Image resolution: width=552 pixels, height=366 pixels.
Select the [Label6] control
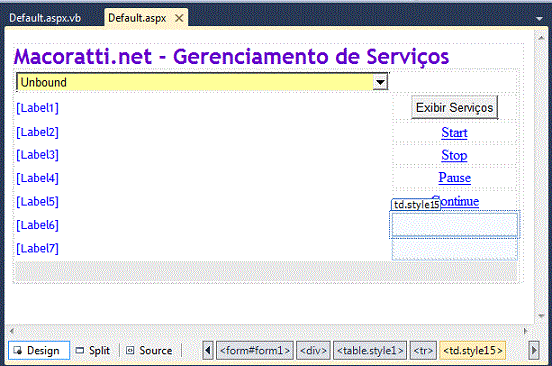(37, 225)
